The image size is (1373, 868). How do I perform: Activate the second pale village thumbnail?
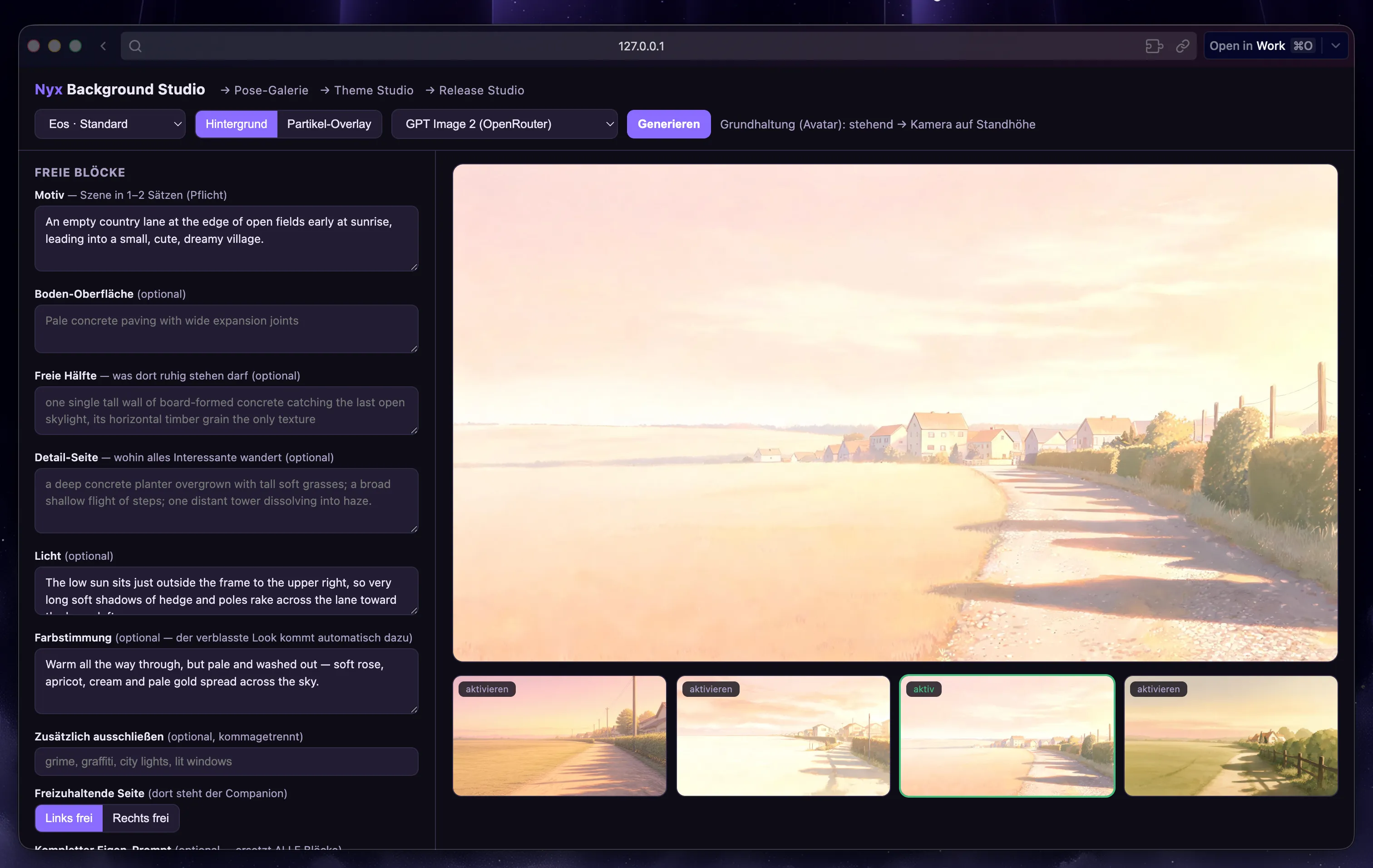(783, 736)
